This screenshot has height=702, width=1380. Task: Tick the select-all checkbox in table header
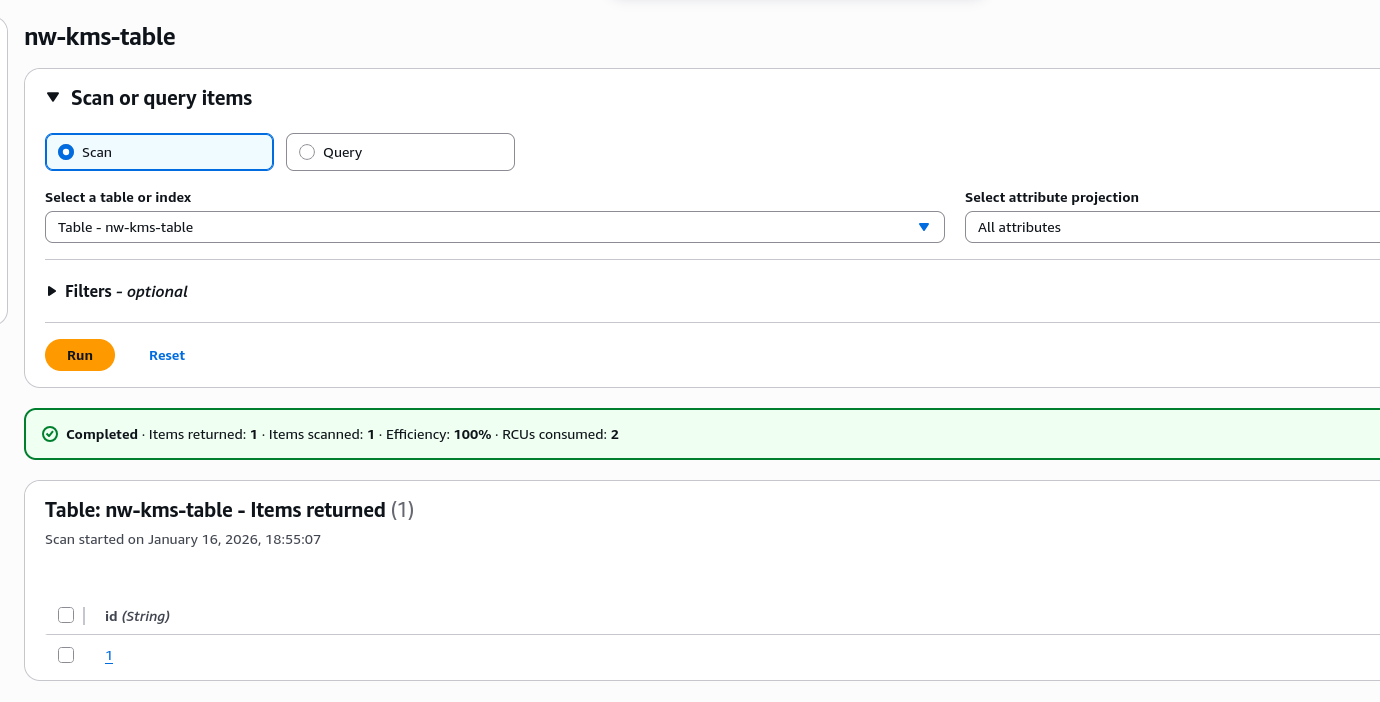pyautogui.click(x=66, y=615)
